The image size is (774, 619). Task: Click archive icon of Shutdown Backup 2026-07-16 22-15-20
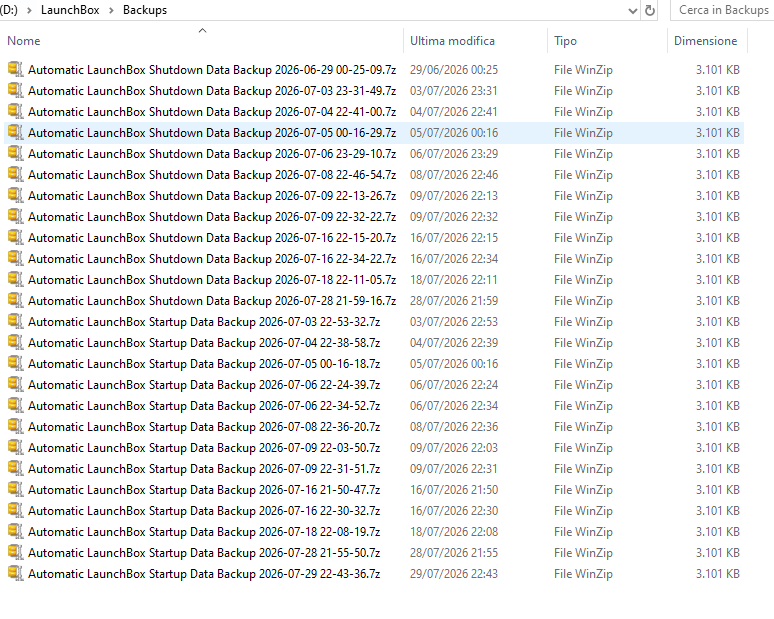pyautogui.click(x=15, y=237)
